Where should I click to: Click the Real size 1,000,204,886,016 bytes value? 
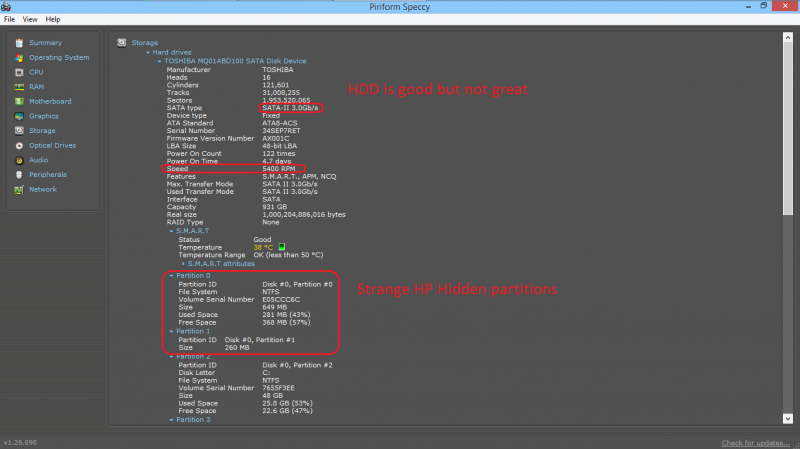(304, 214)
